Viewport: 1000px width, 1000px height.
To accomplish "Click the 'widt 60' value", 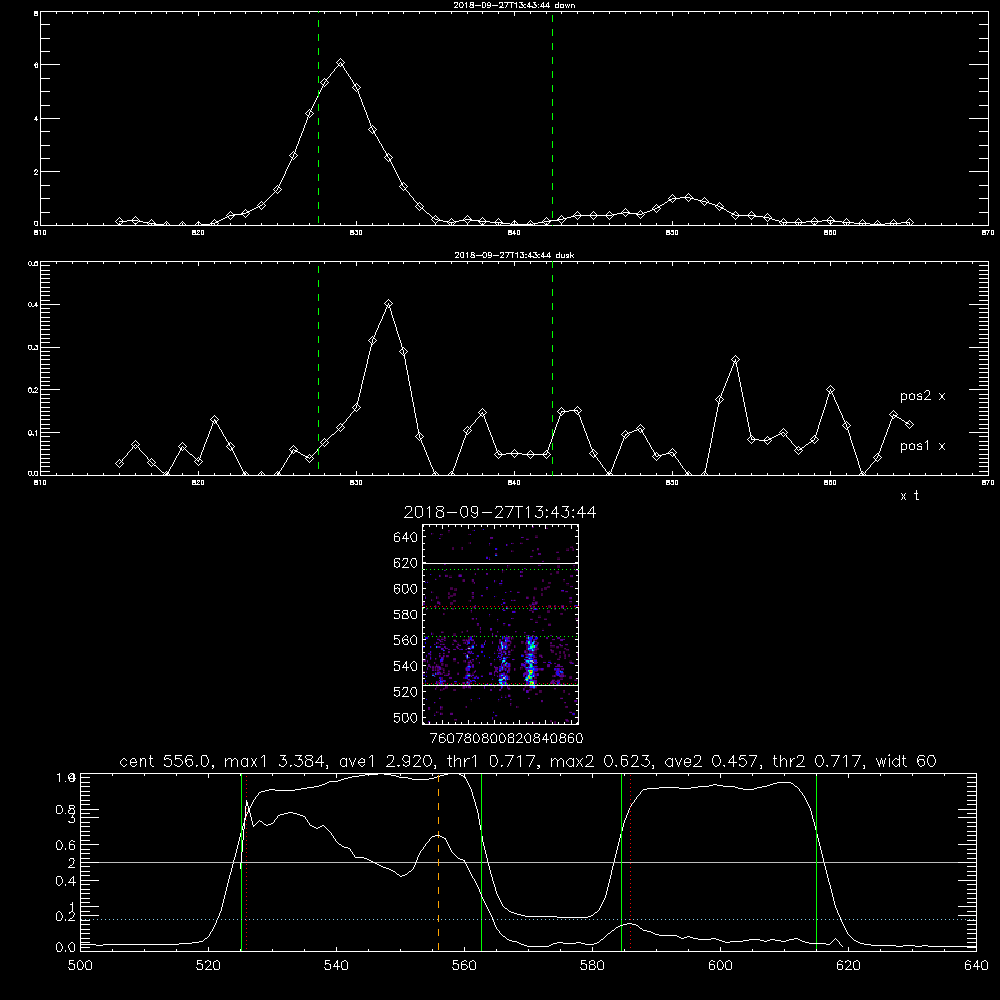I will tap(906, 761).
